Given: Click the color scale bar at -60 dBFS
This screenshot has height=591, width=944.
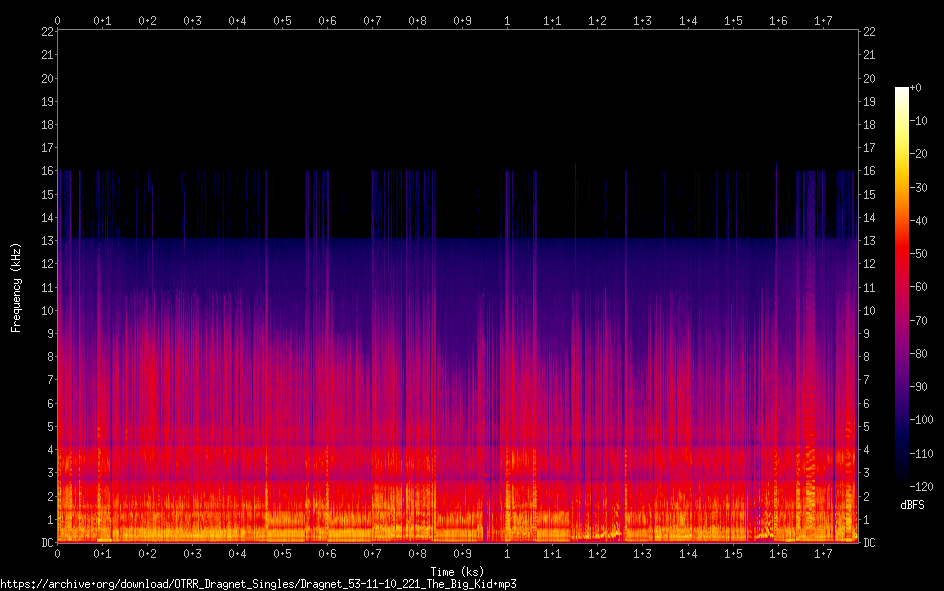Looking at the screenshot, I should coord(902,287).
